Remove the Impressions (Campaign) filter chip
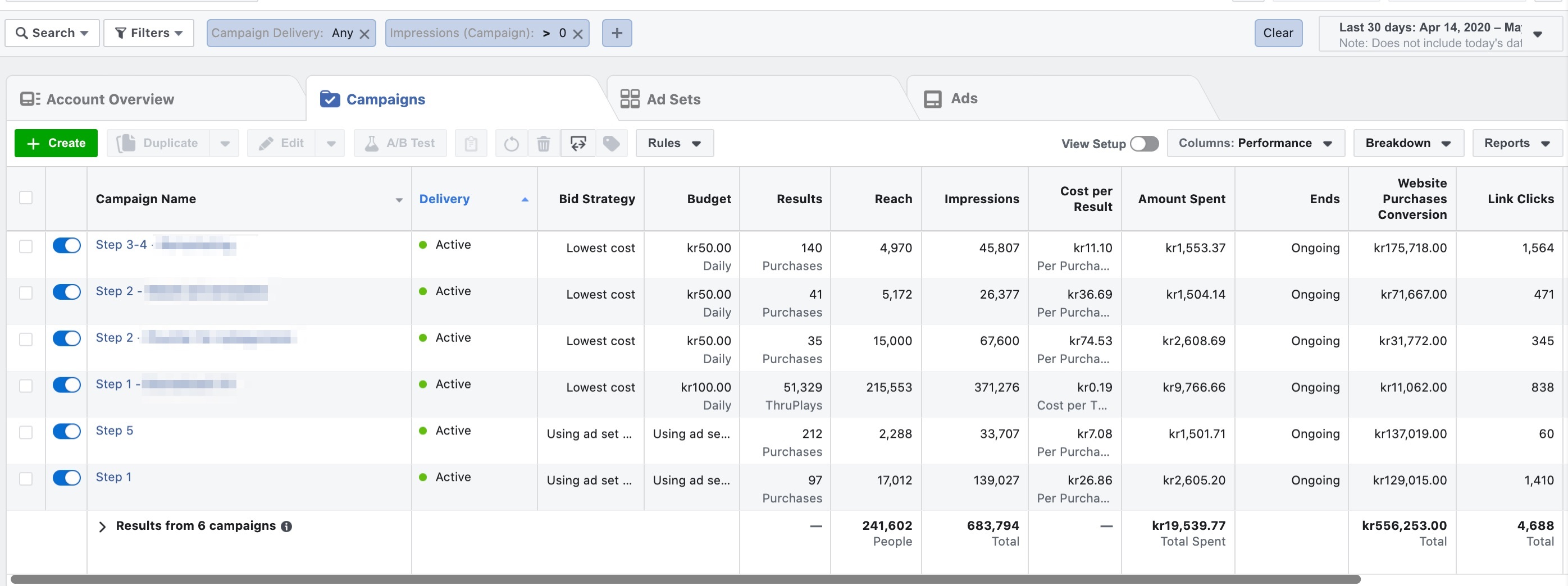1568x586 pixels. coord(578,34)
